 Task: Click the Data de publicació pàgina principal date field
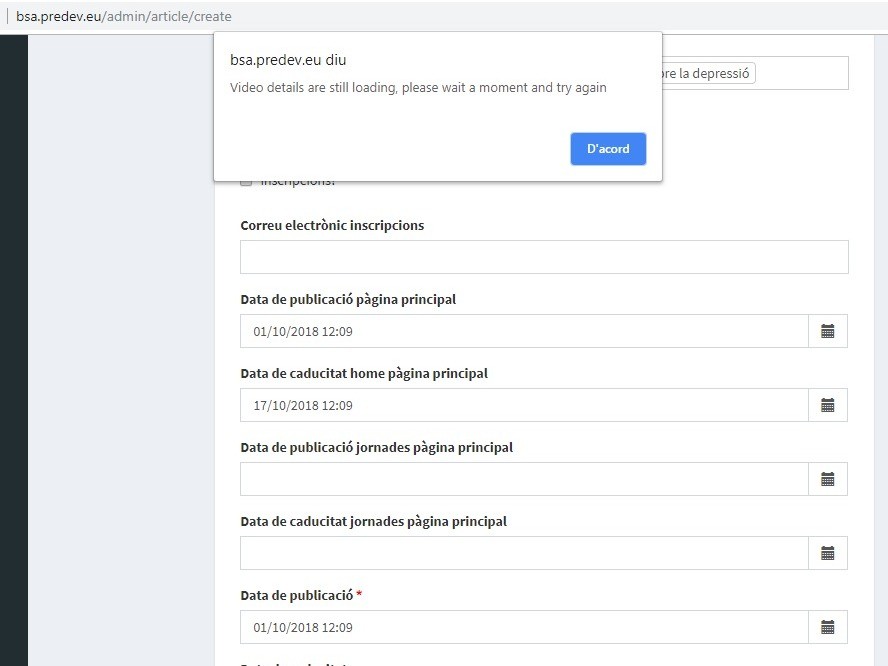pos(524,331)
